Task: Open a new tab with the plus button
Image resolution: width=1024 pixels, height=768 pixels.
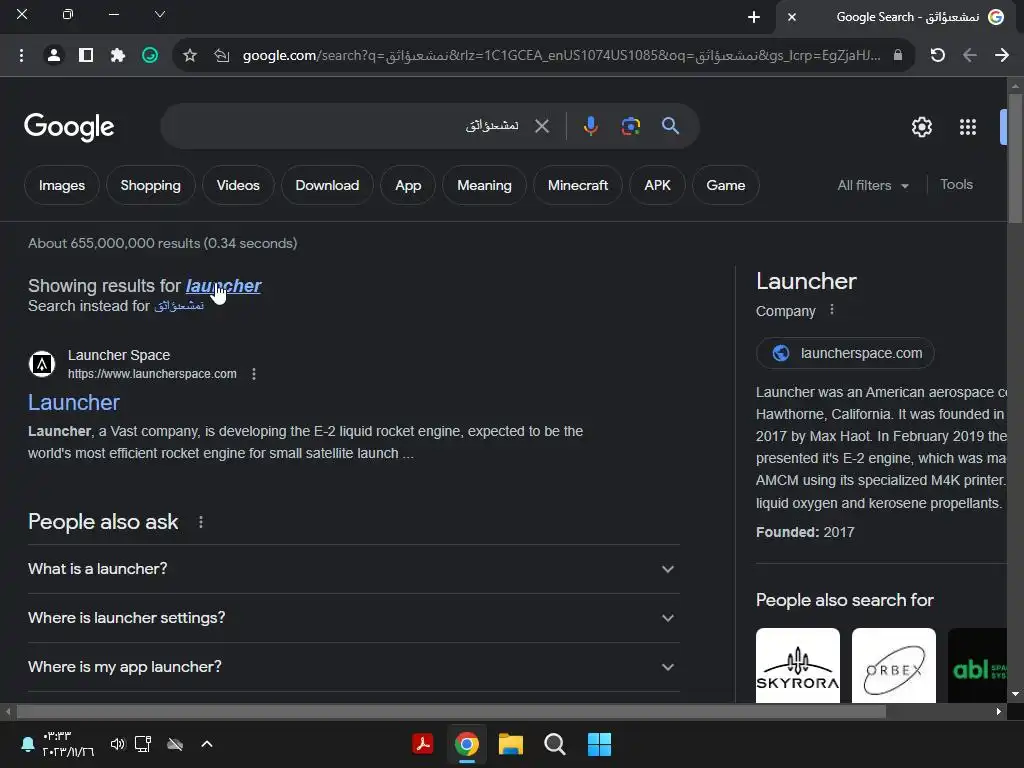Action: pyautogui.click(x=754, y=17)
